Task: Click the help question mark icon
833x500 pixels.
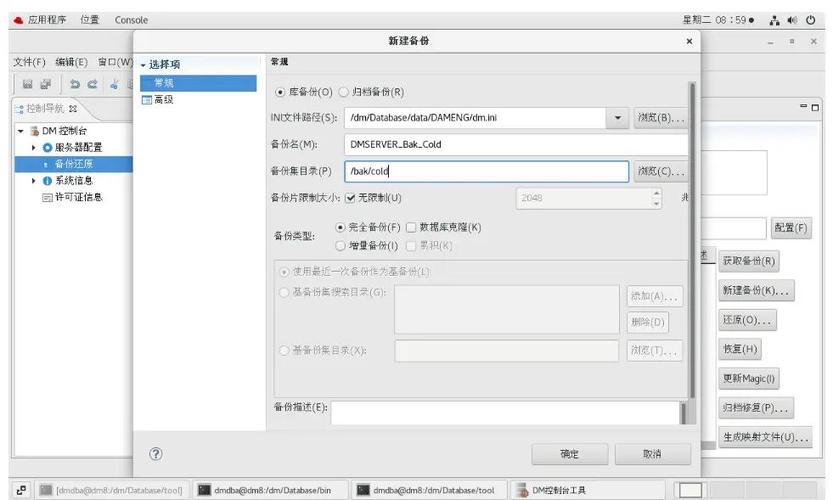Action: tap(156, 454)
